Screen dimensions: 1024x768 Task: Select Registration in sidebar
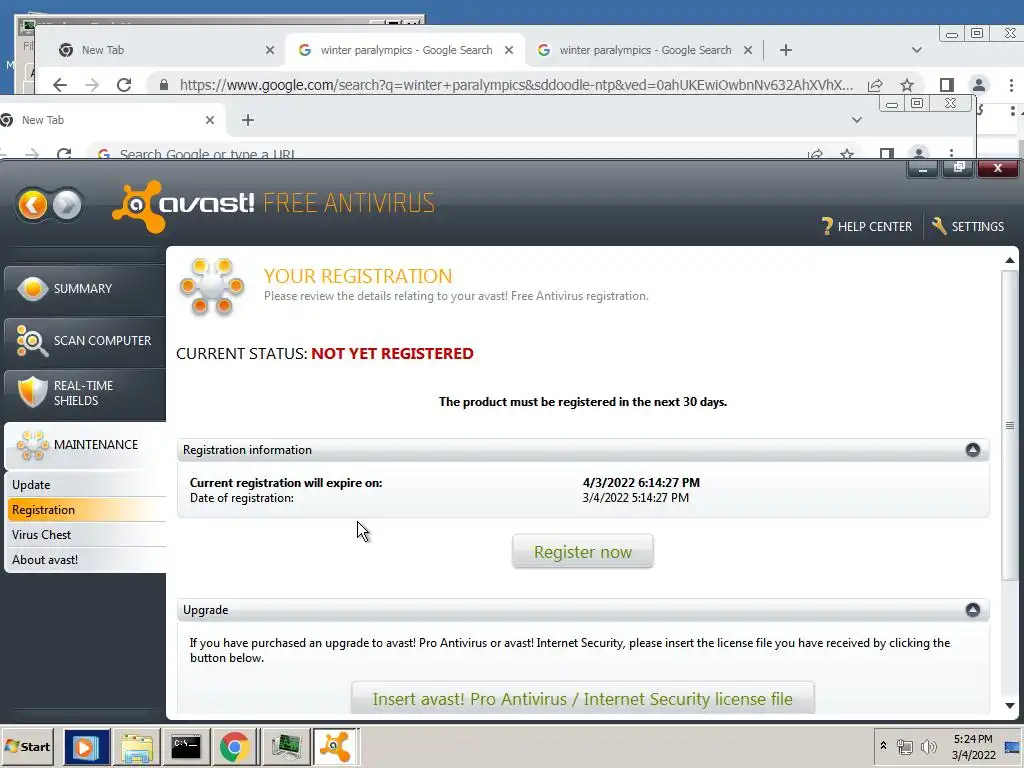[87, 509]
